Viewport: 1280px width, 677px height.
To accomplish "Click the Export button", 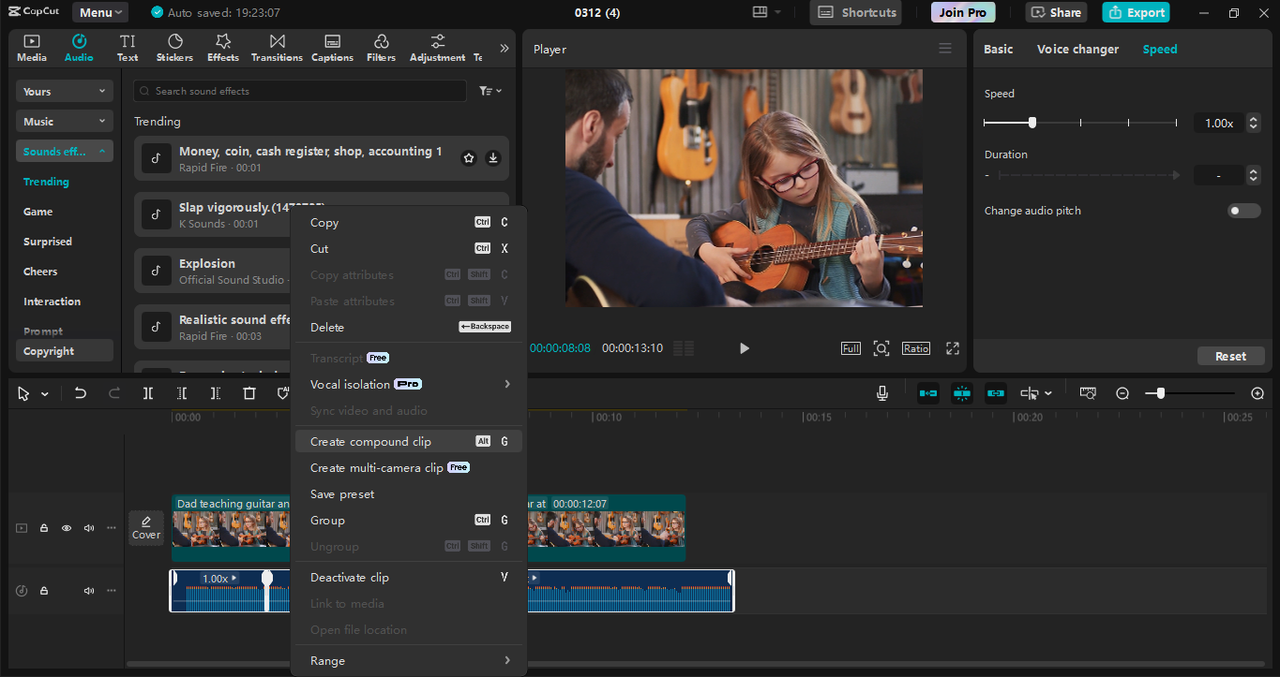I will coord(1135,12).
